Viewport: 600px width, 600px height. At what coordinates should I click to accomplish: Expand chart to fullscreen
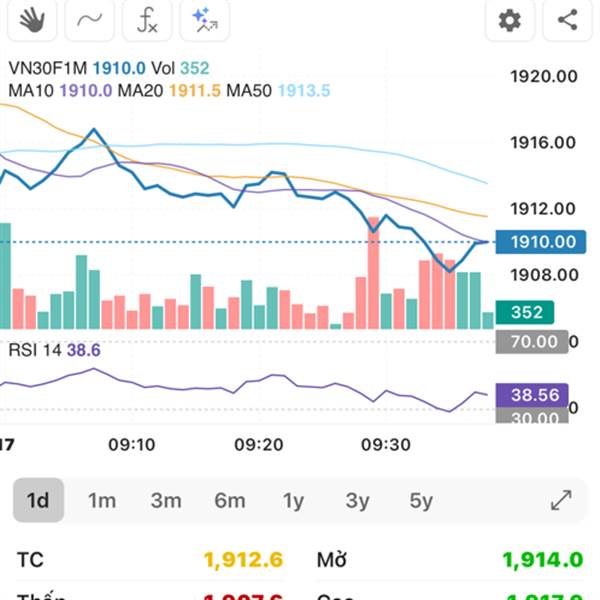click(561, 500)
